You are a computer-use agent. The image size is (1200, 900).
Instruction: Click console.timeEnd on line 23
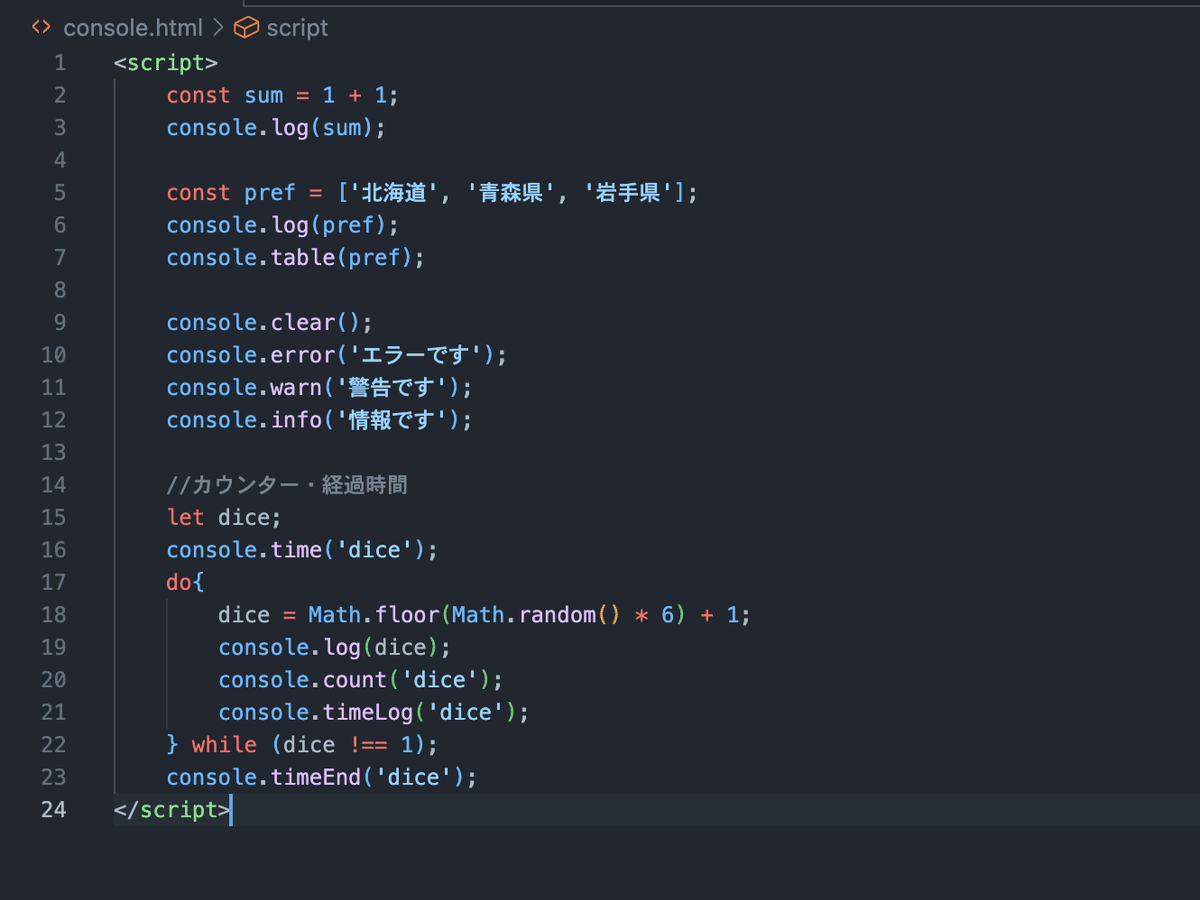(266, 776)
